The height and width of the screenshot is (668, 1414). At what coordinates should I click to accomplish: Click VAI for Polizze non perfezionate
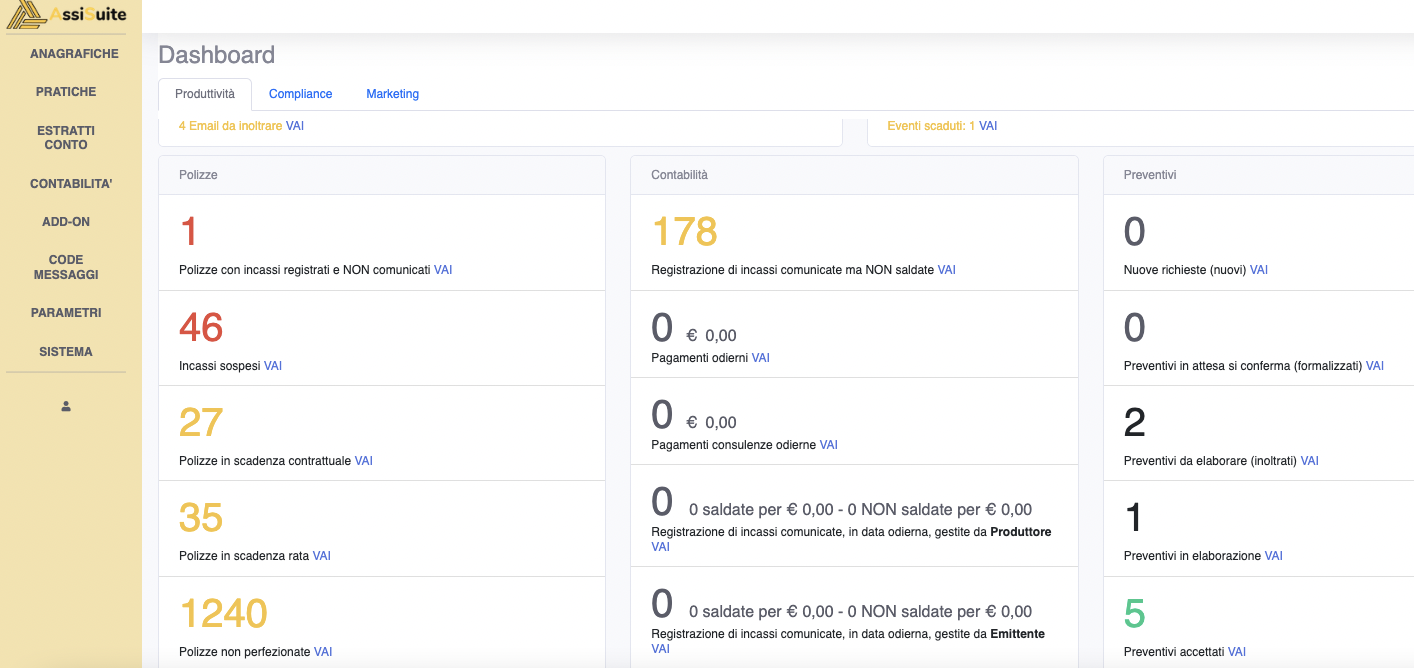pos(323,652)
